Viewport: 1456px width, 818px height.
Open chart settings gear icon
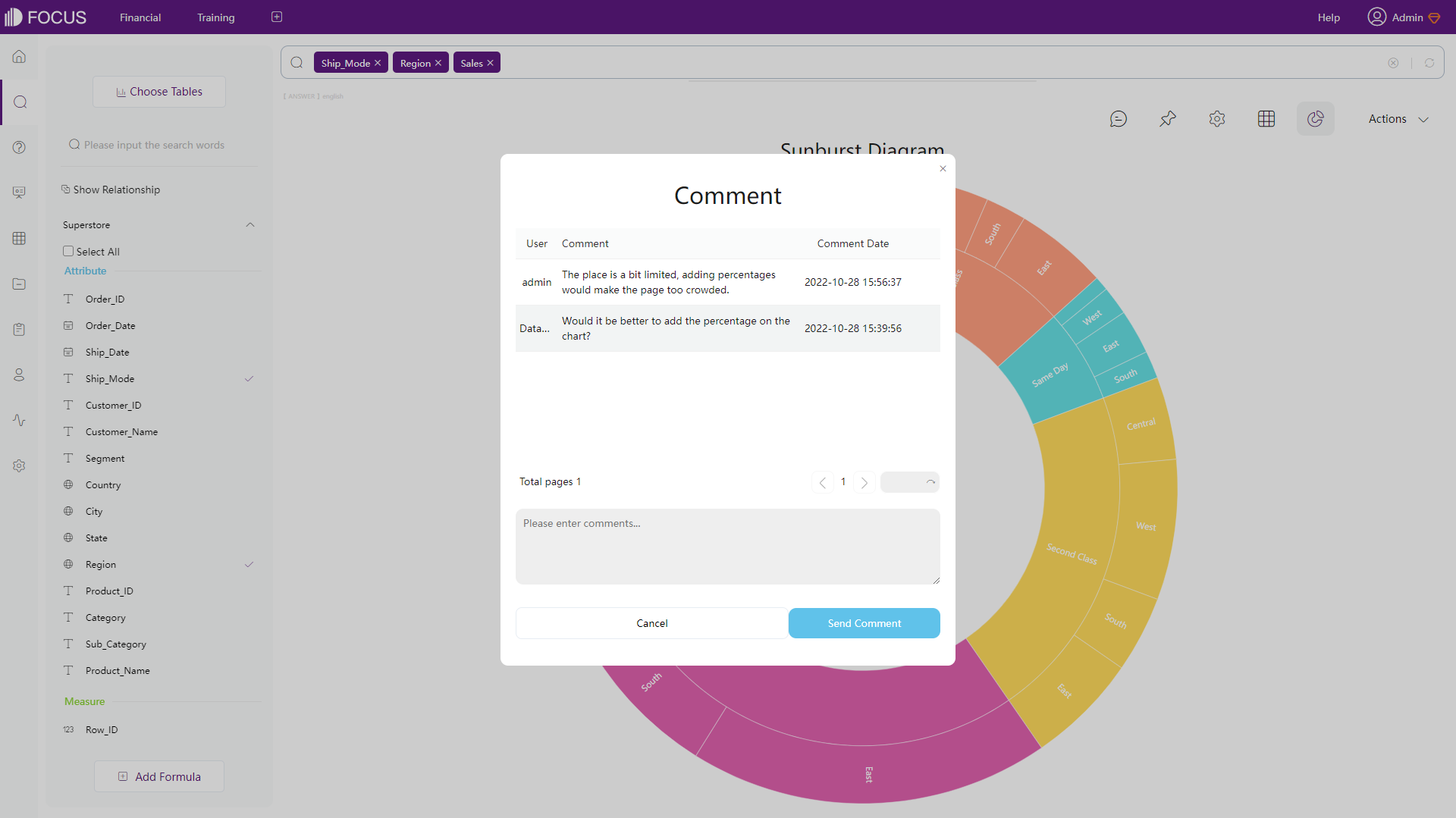[x=1217, y=119]
